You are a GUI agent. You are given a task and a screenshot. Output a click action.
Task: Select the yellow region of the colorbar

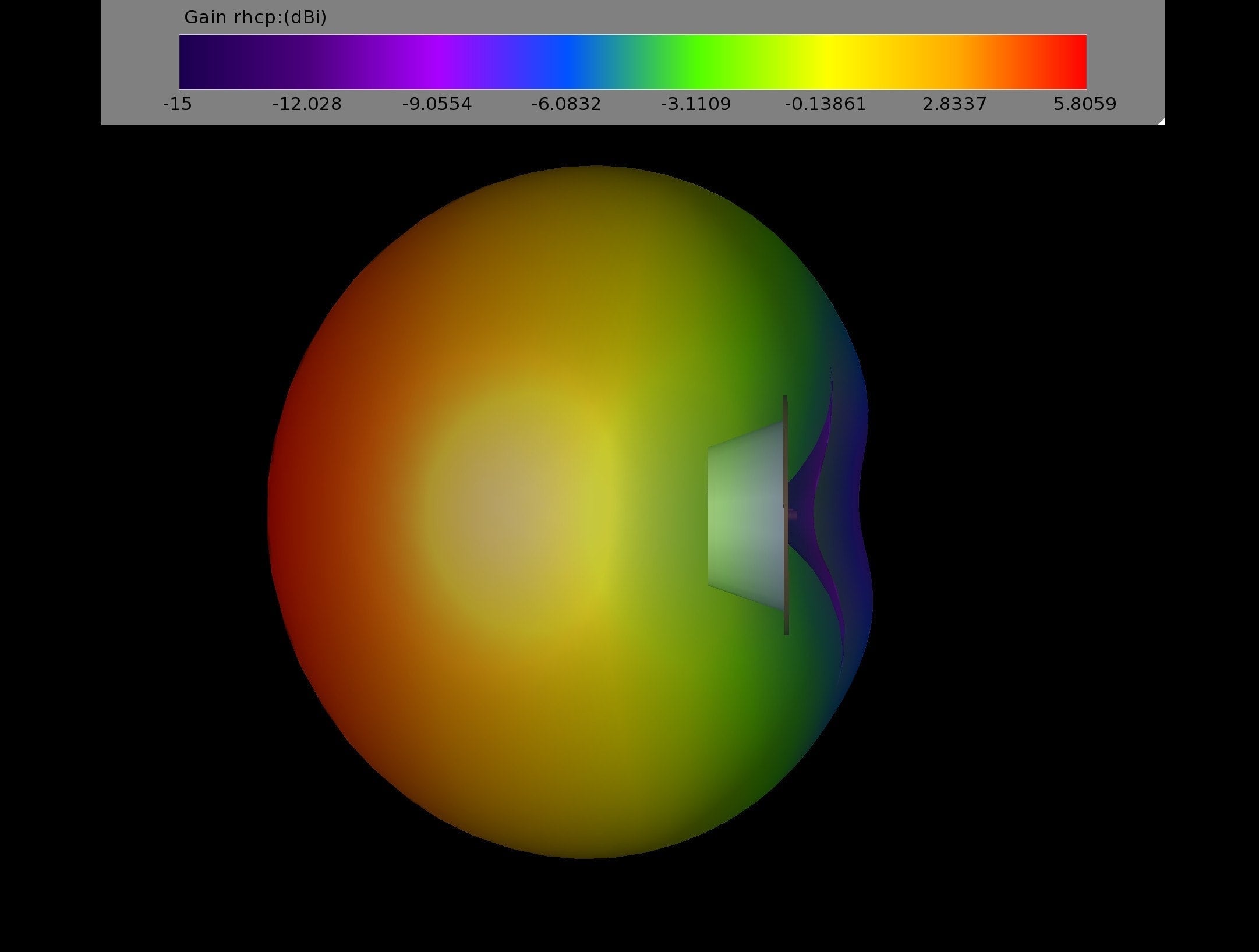[827, 61]
